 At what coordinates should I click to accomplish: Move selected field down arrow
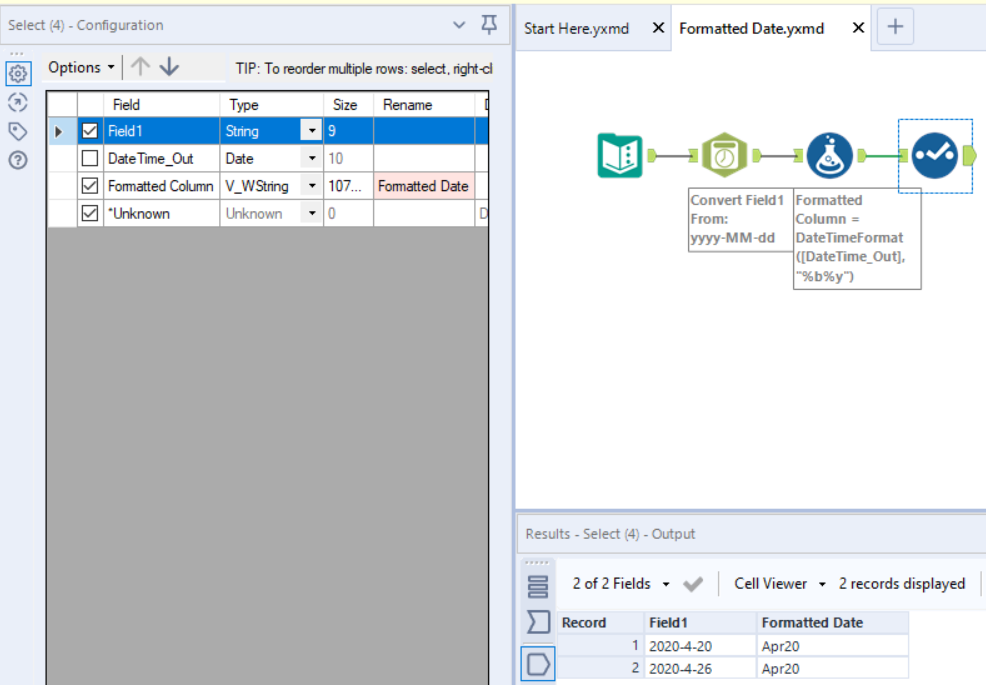[x=169, y=67]
